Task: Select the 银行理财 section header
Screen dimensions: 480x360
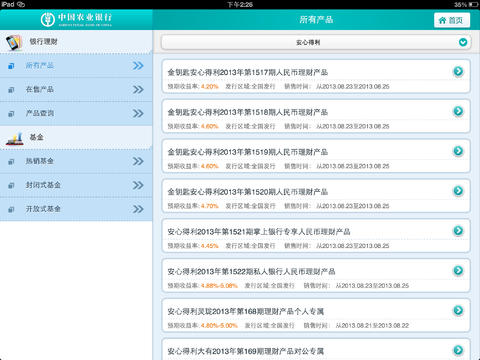Action: tap(76, 42)
